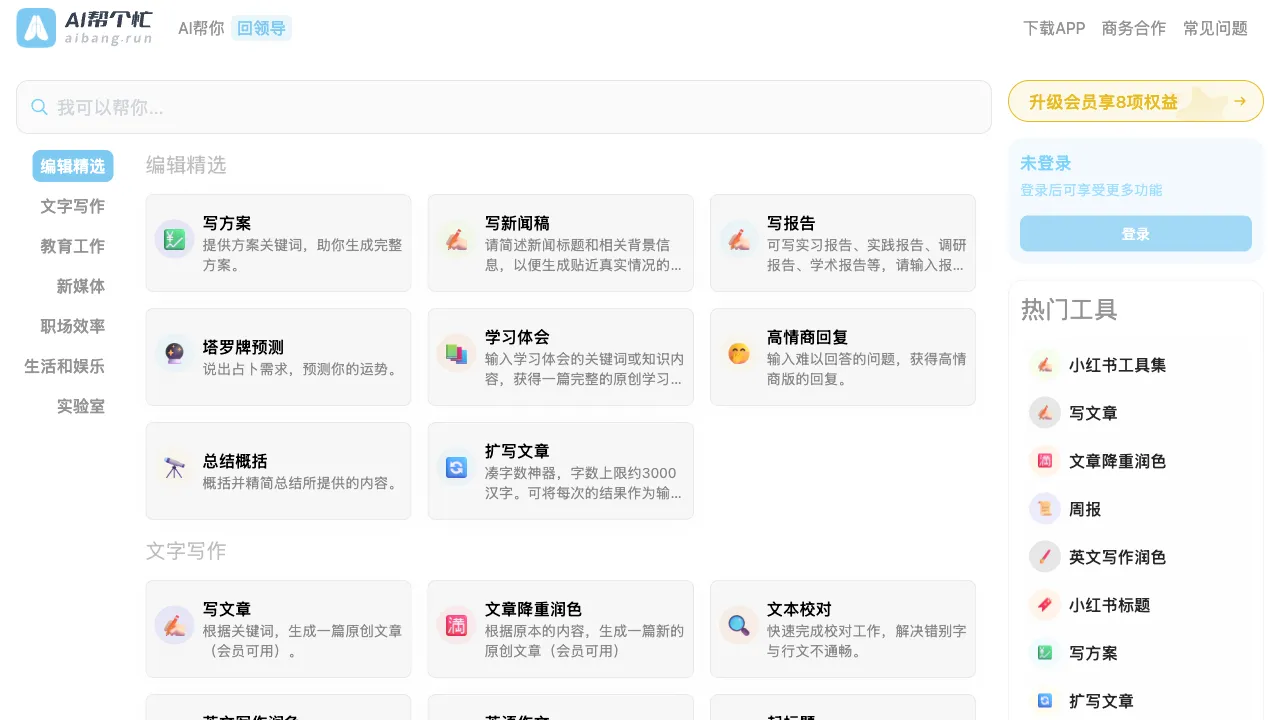
Task: Click the 文章降重润色 icon in hot tools
Action: pos(1045,461)
